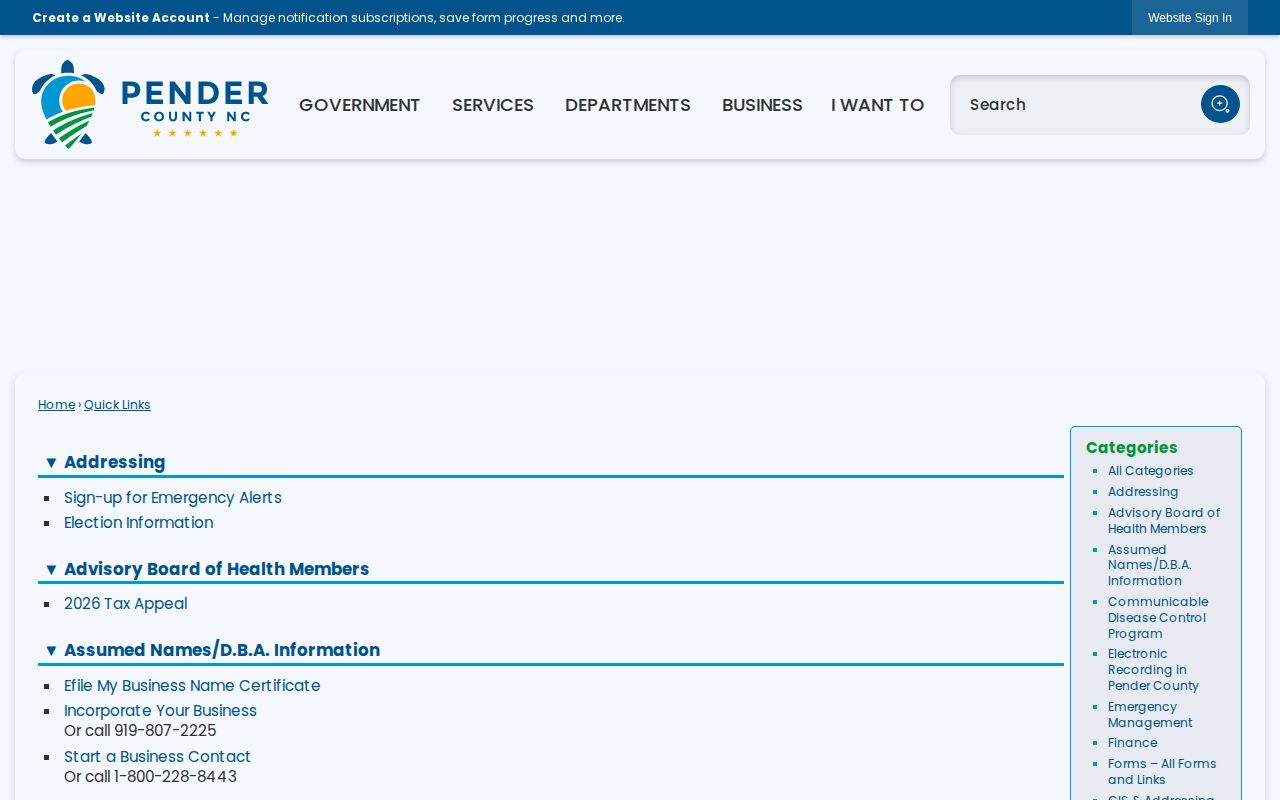Collapse the Addressing section arrow
The height and width of the screenshot is (800, 1280).
coord(51,462)
